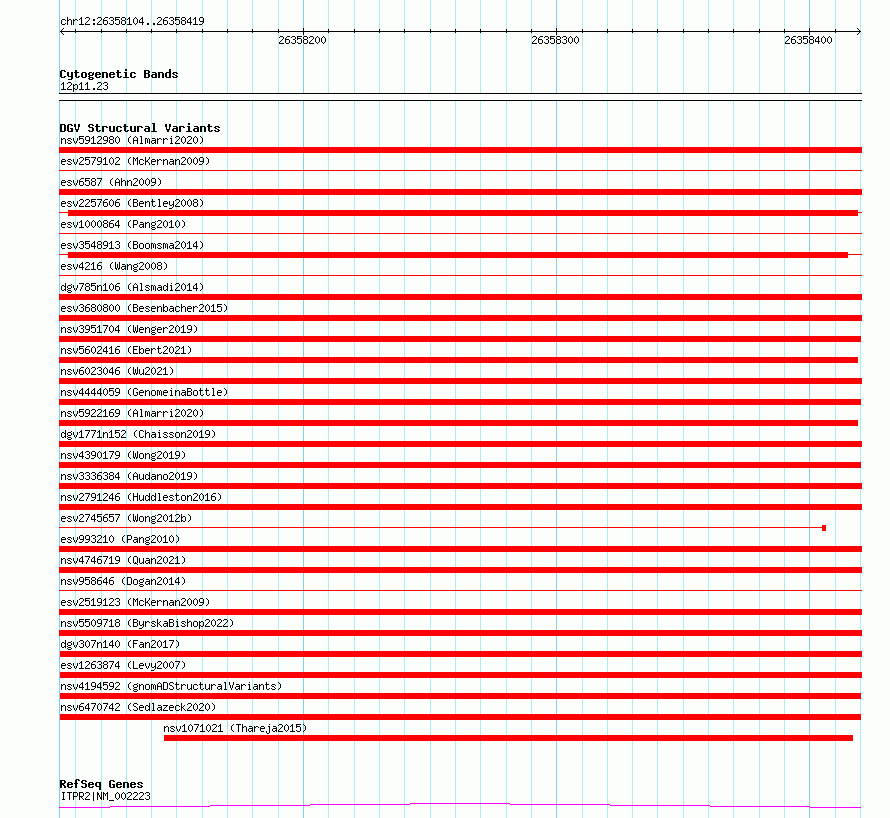Open variant nsv1071021 (Thareja2015)

point(235,728)
